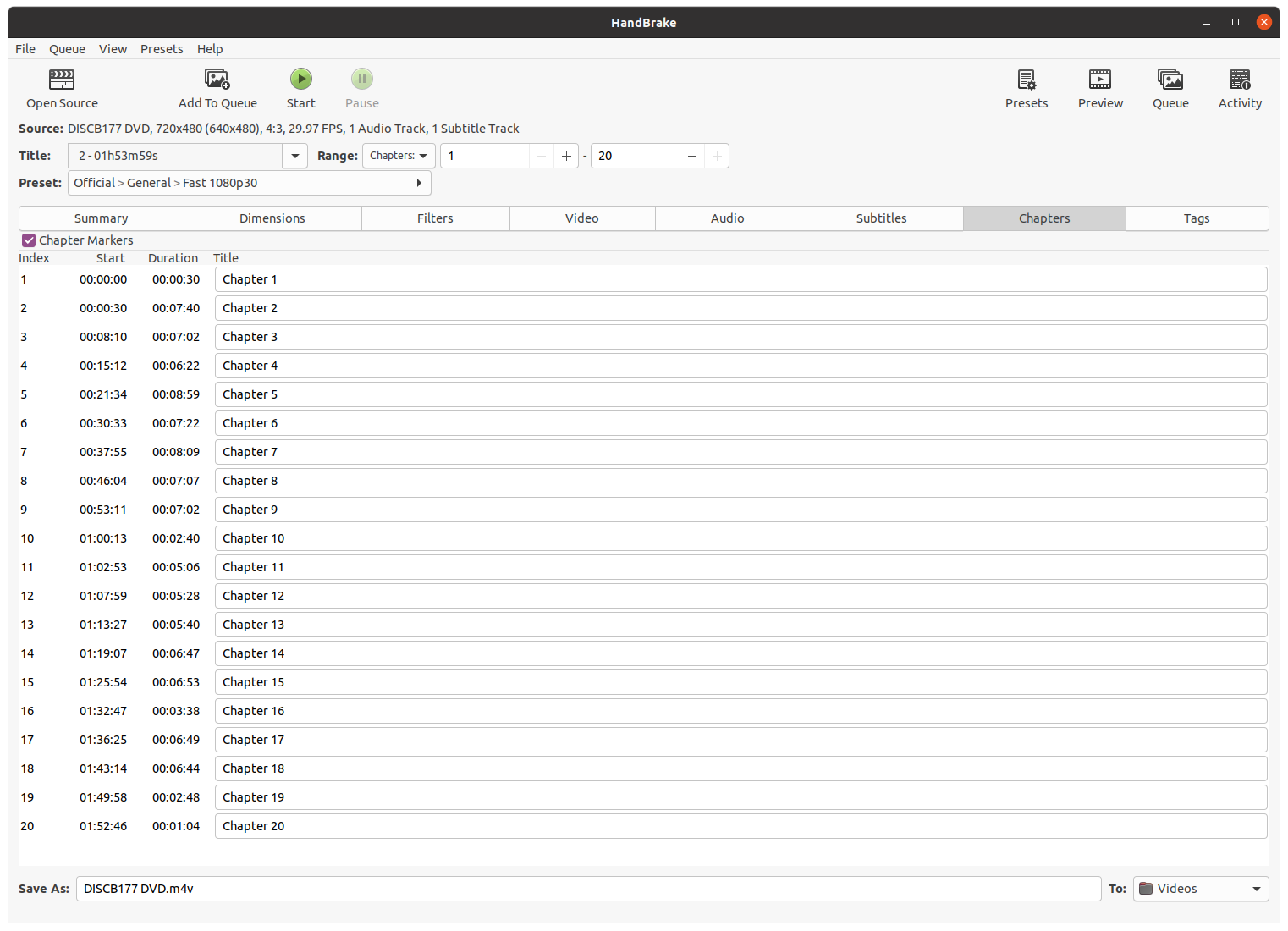Switch to the Video tab

[x=582, y=218]
